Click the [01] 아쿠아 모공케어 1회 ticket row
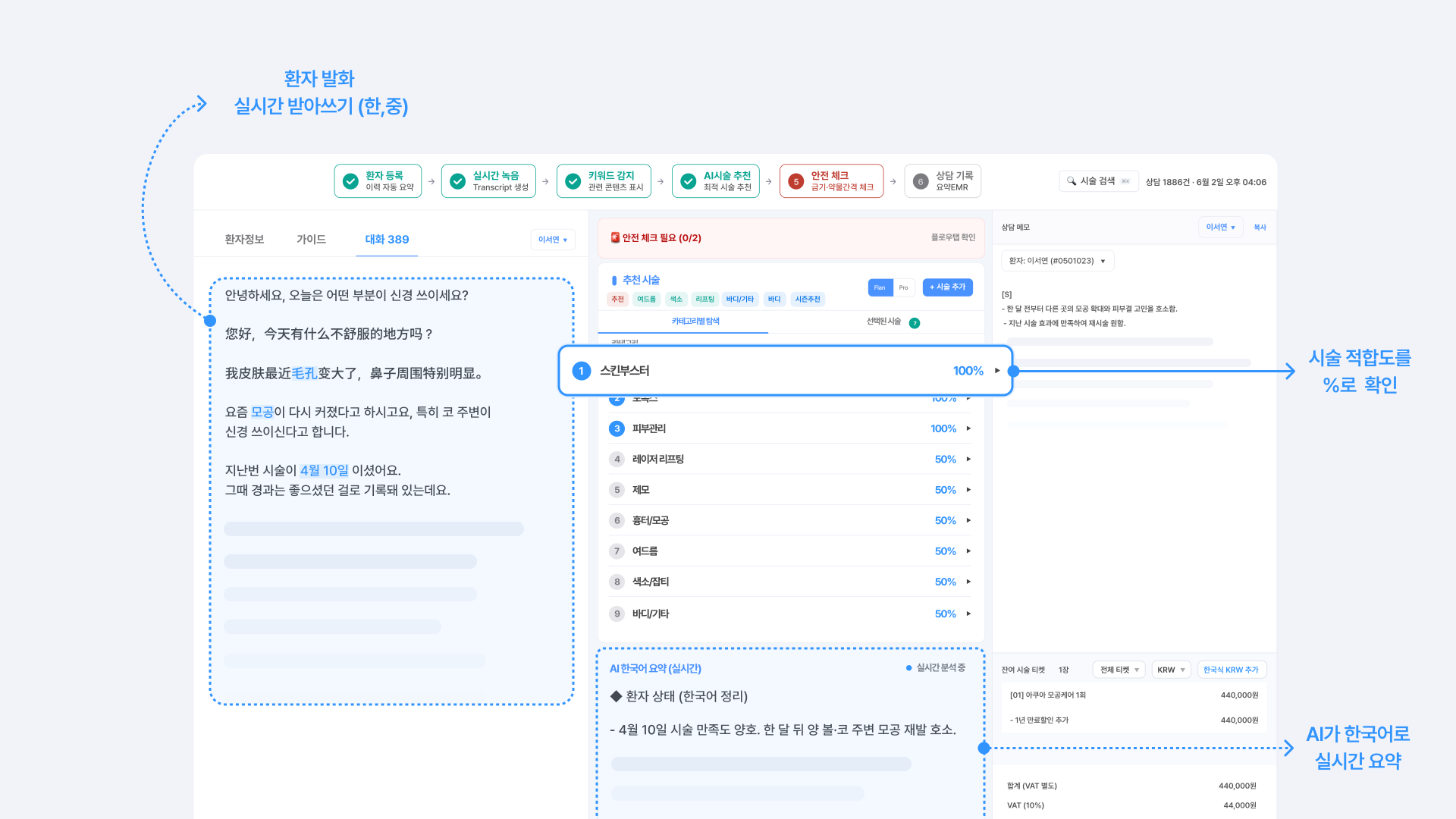 1134,695
